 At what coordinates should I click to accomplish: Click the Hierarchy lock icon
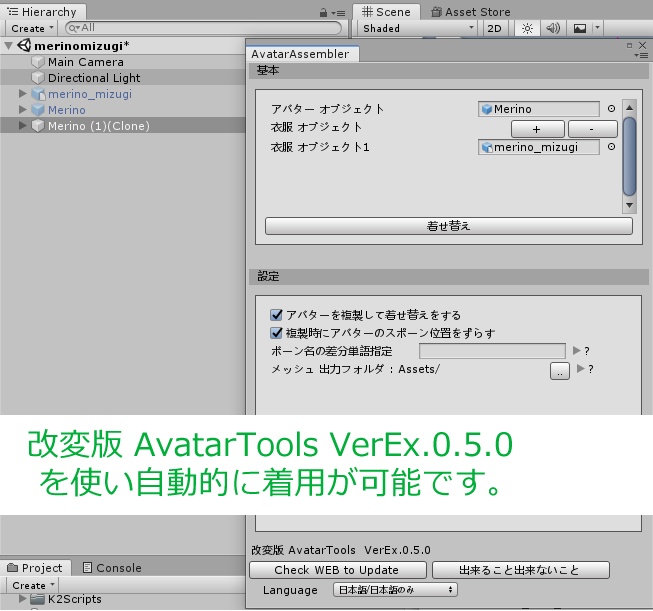tap(323, 13)
